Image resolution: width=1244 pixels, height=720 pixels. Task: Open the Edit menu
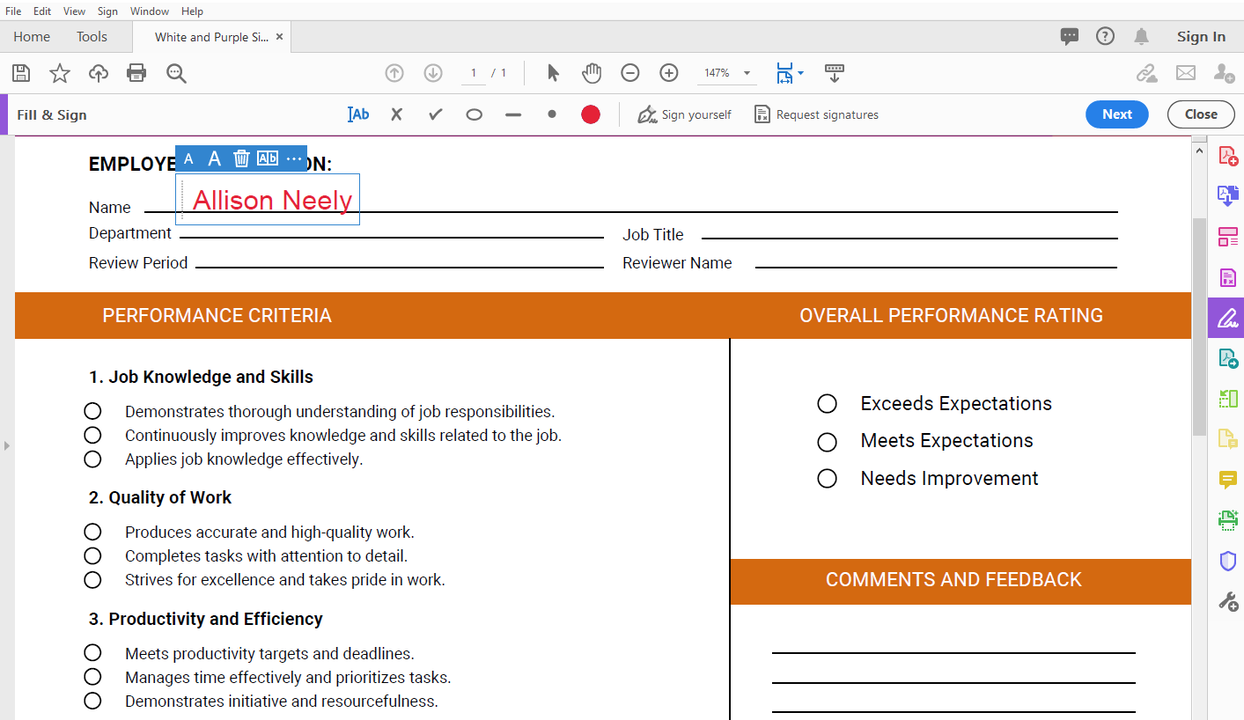tap(41, 11)
